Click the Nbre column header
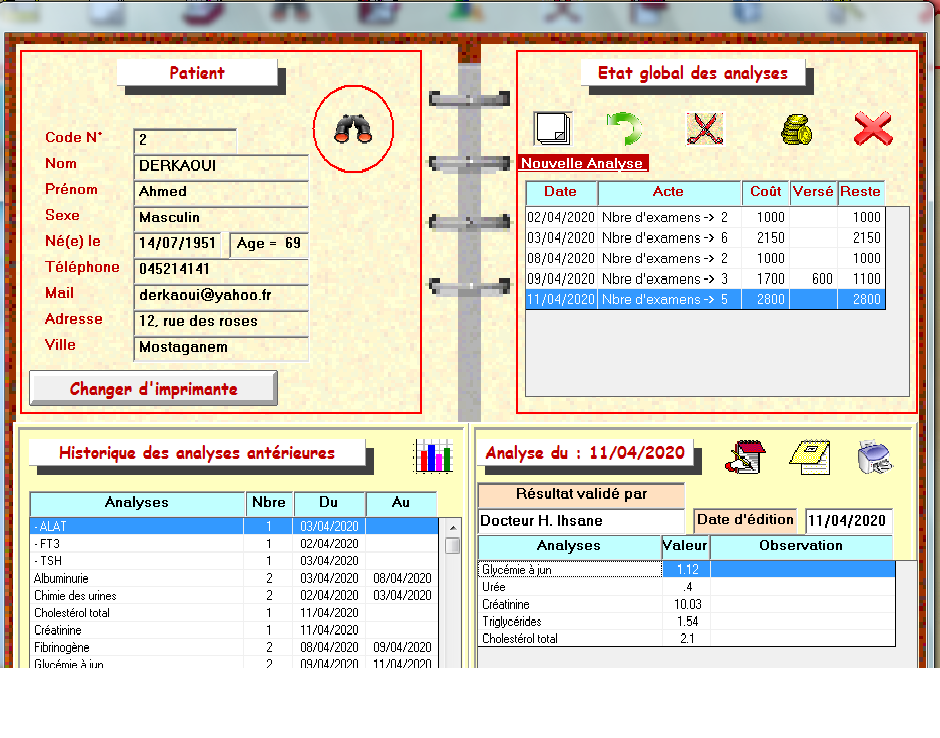 (x=269, y=503)
